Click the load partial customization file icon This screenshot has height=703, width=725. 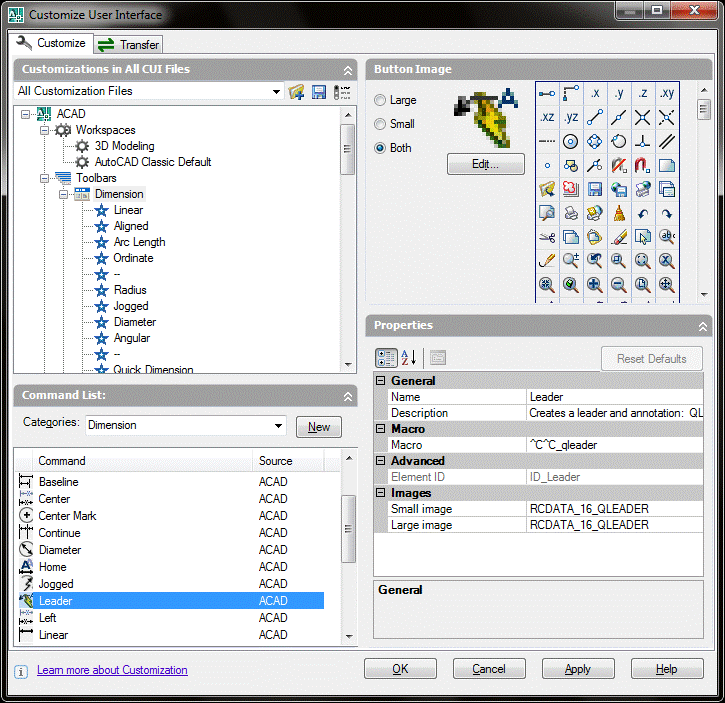[296, 92]
